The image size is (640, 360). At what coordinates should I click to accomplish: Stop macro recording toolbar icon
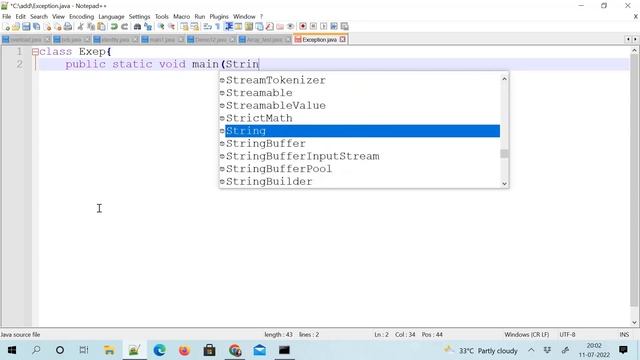[x=313, y=27]
